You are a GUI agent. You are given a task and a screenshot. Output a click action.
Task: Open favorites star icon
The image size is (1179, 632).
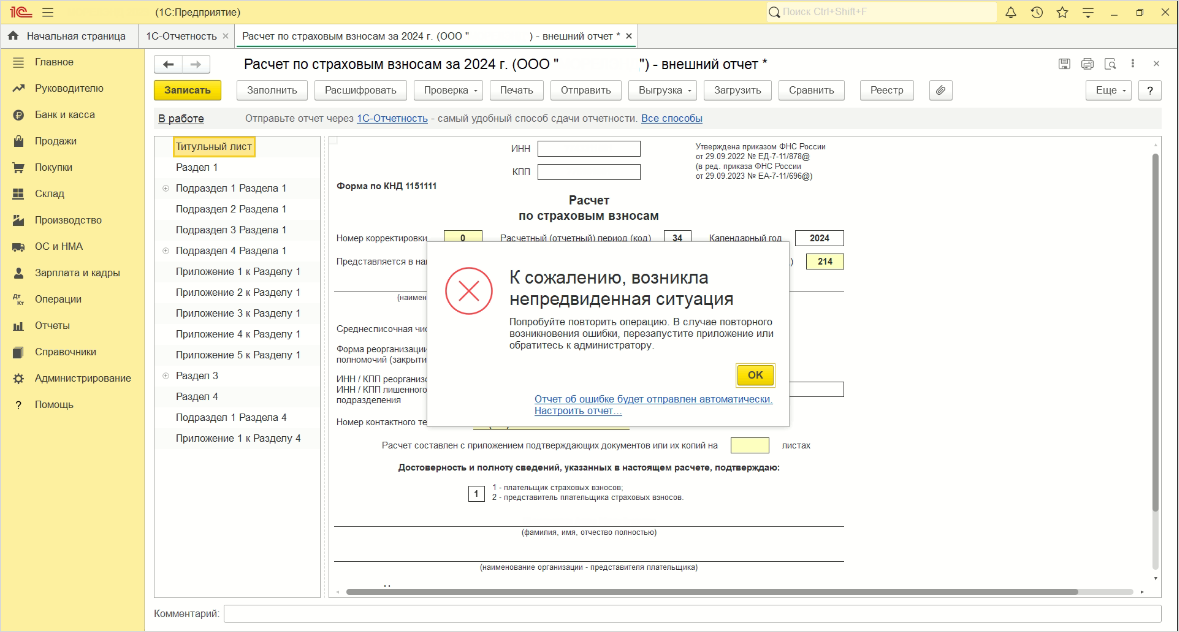click(1062, 12)
